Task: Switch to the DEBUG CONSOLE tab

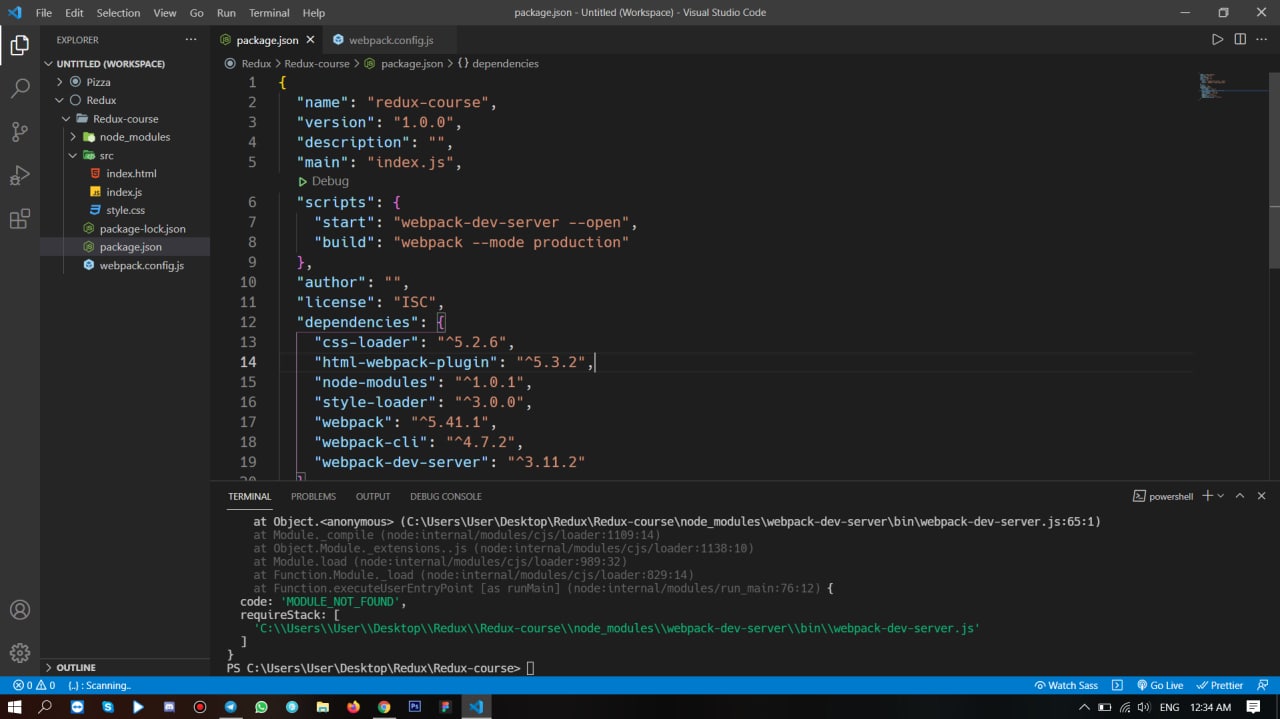Action: (446, 496)
